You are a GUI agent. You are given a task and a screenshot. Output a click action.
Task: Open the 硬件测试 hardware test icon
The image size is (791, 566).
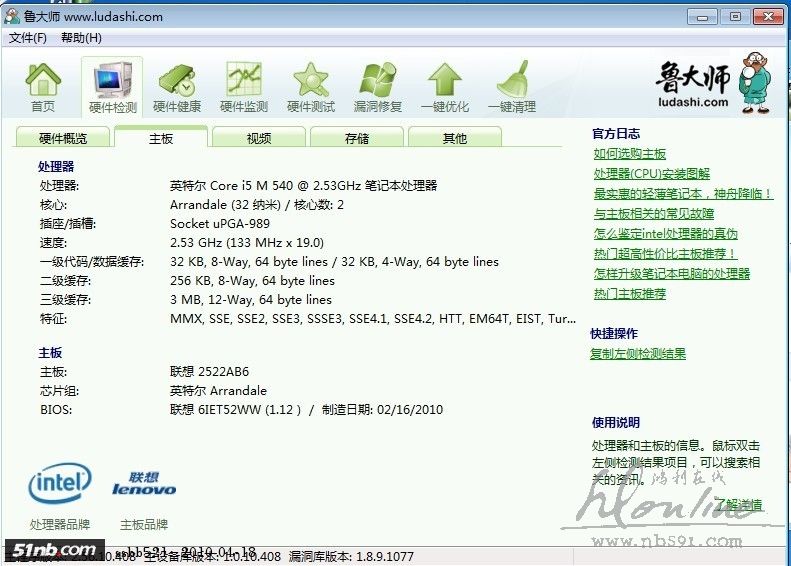311,80
